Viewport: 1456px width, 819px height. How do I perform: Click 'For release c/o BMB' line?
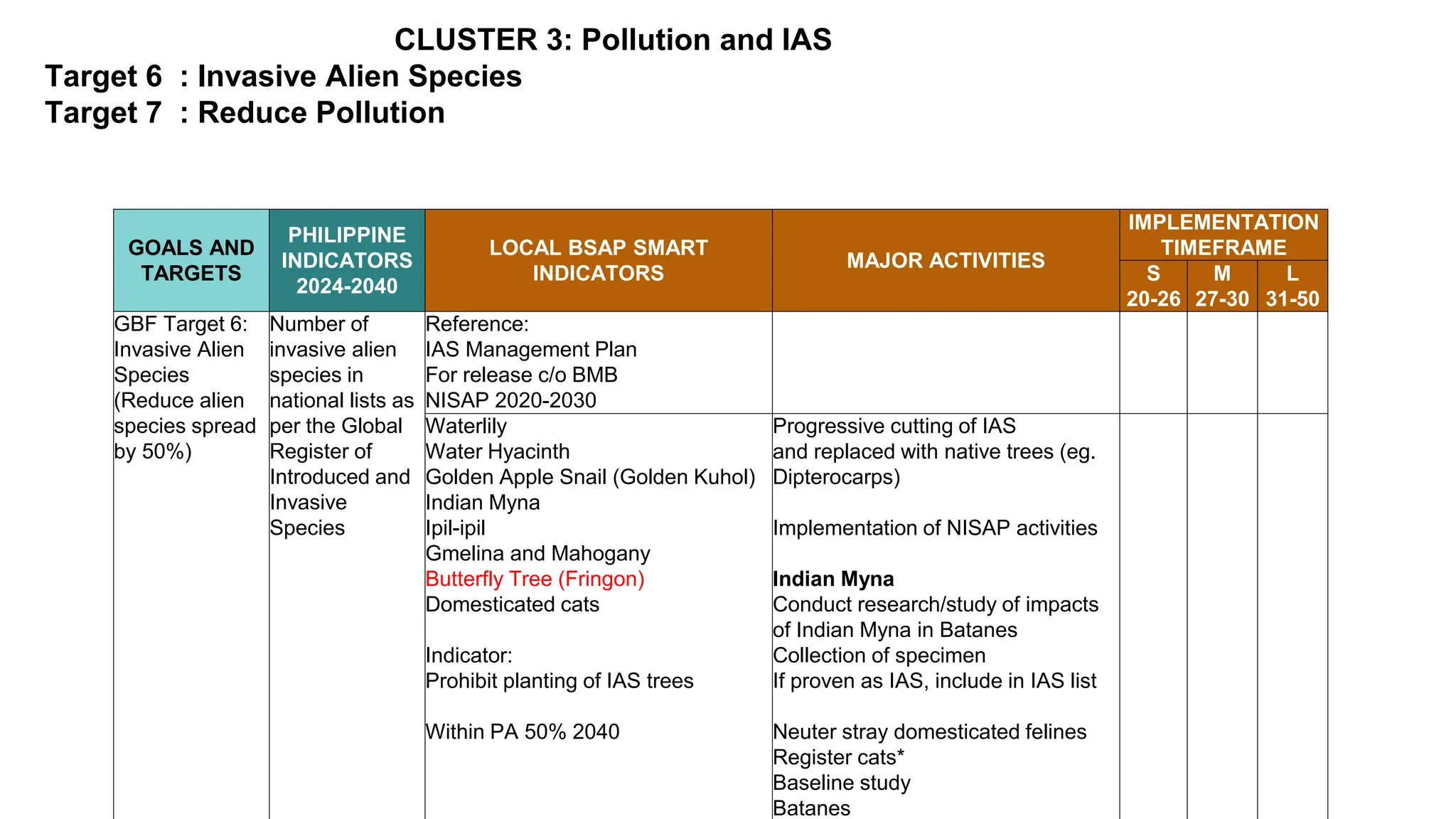pos(522,375)
